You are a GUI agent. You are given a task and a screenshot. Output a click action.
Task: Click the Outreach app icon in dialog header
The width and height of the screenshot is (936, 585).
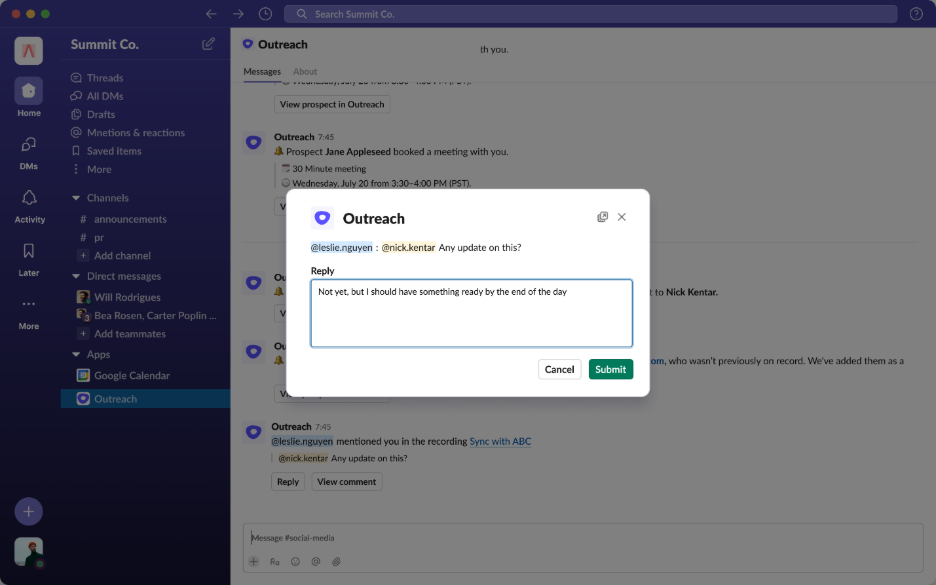pos(322,218)
